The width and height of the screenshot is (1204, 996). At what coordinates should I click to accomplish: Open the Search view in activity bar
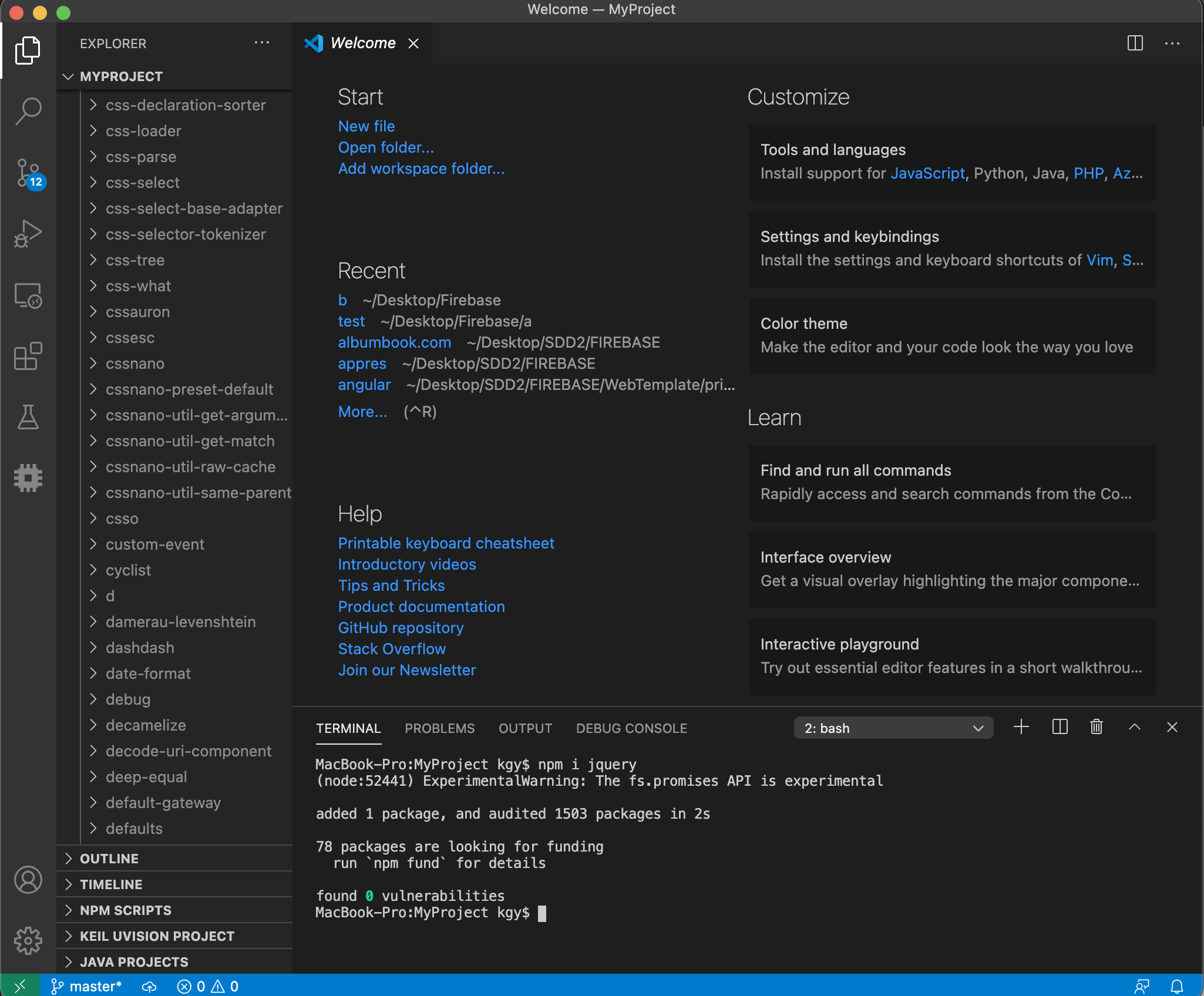(28, 110)
